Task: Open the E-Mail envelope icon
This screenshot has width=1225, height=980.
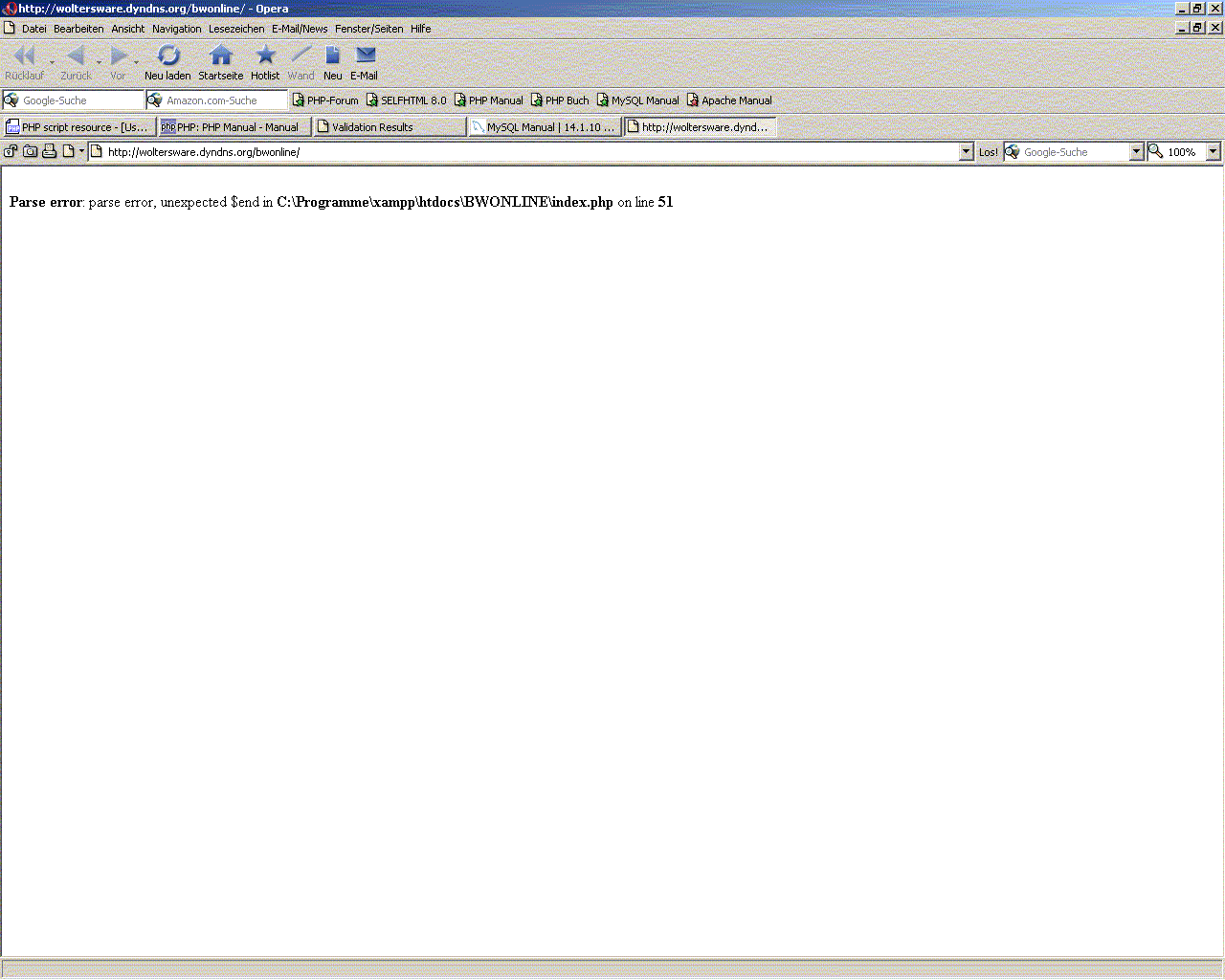Action: point(365,56)
